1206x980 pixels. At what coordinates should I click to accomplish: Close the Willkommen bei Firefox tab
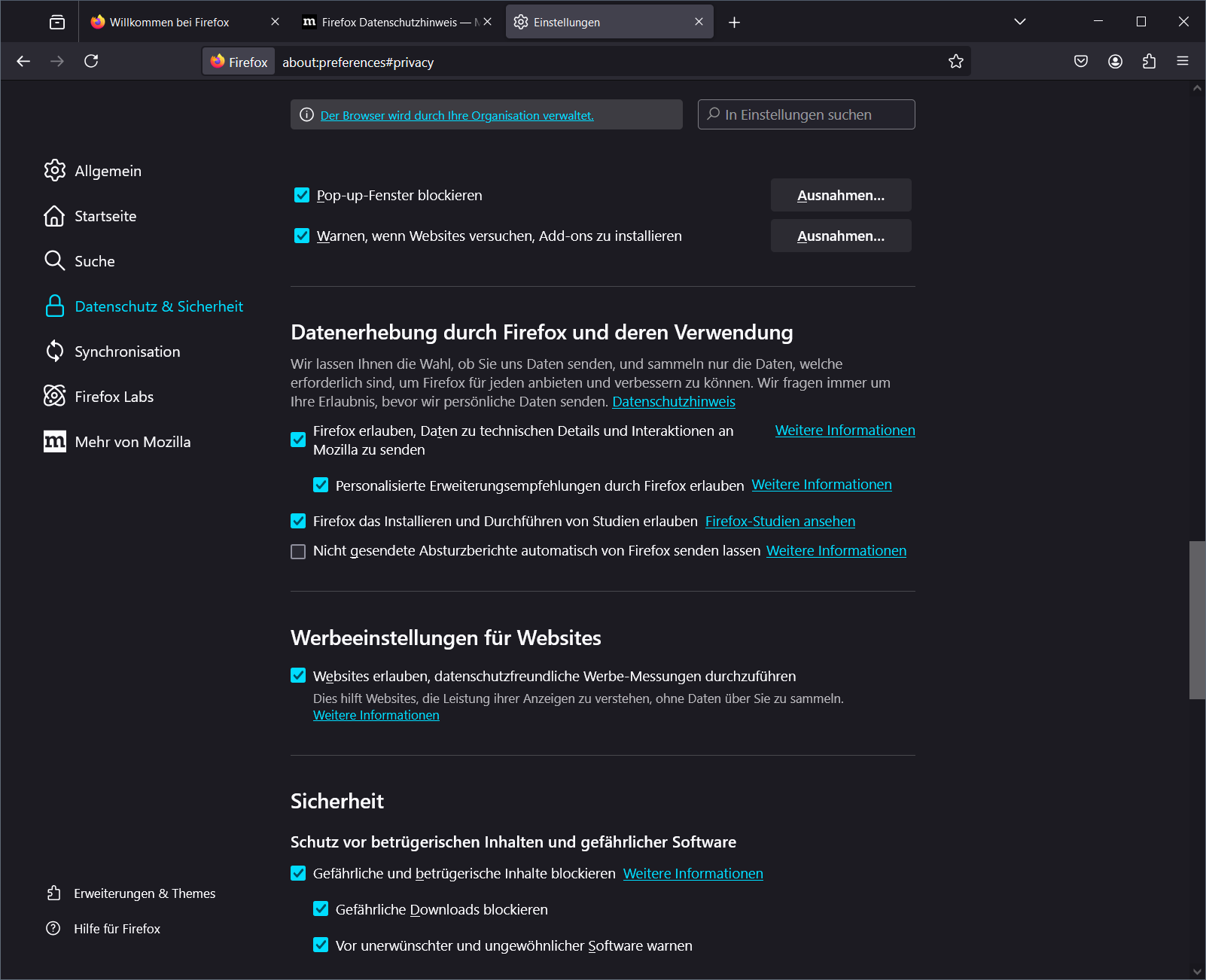pyautogui.click(x=276, y=22)
